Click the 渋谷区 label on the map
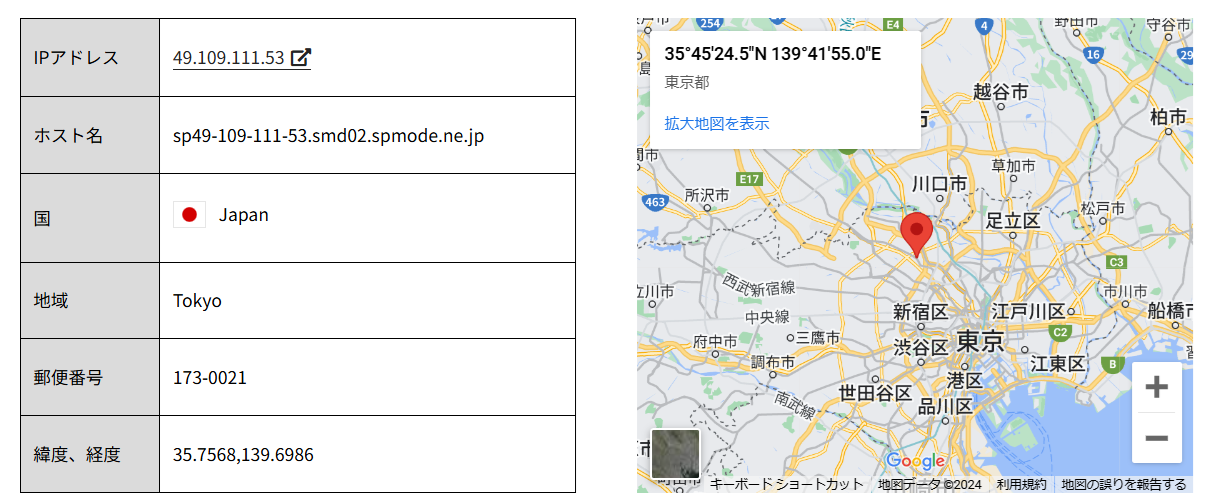 click(x=920, y=347)
